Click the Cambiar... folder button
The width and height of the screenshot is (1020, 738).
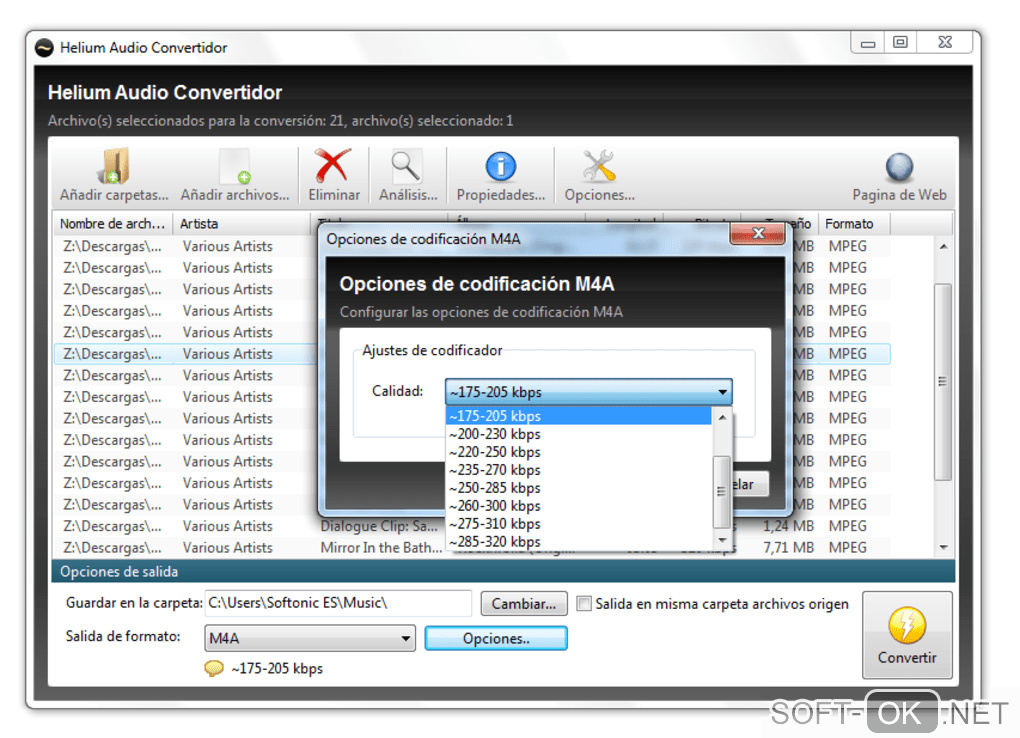[x=524, y=604]
